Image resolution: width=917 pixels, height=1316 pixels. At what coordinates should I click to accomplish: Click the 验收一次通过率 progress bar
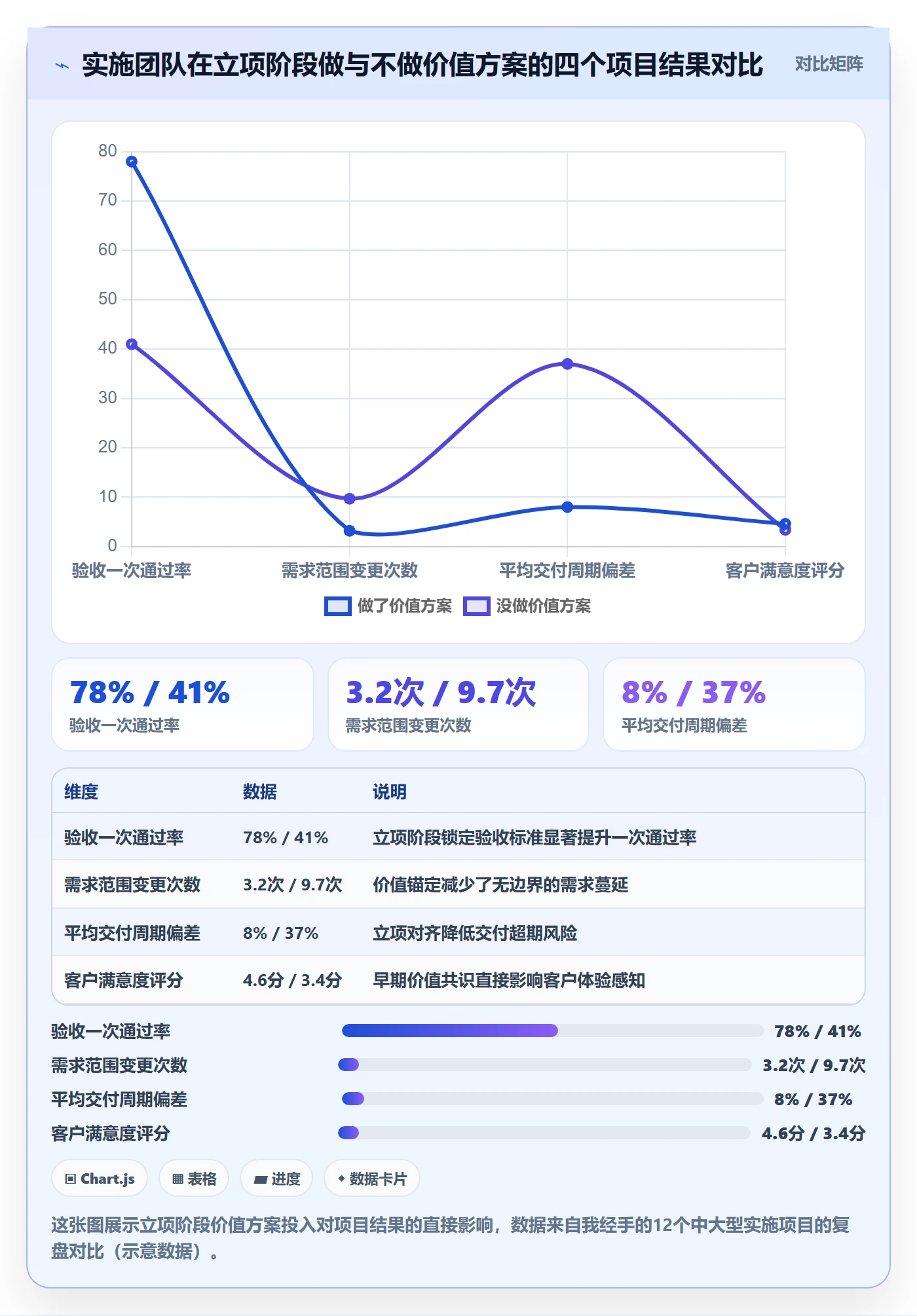pyautogui.click(x=552, y=1031)
